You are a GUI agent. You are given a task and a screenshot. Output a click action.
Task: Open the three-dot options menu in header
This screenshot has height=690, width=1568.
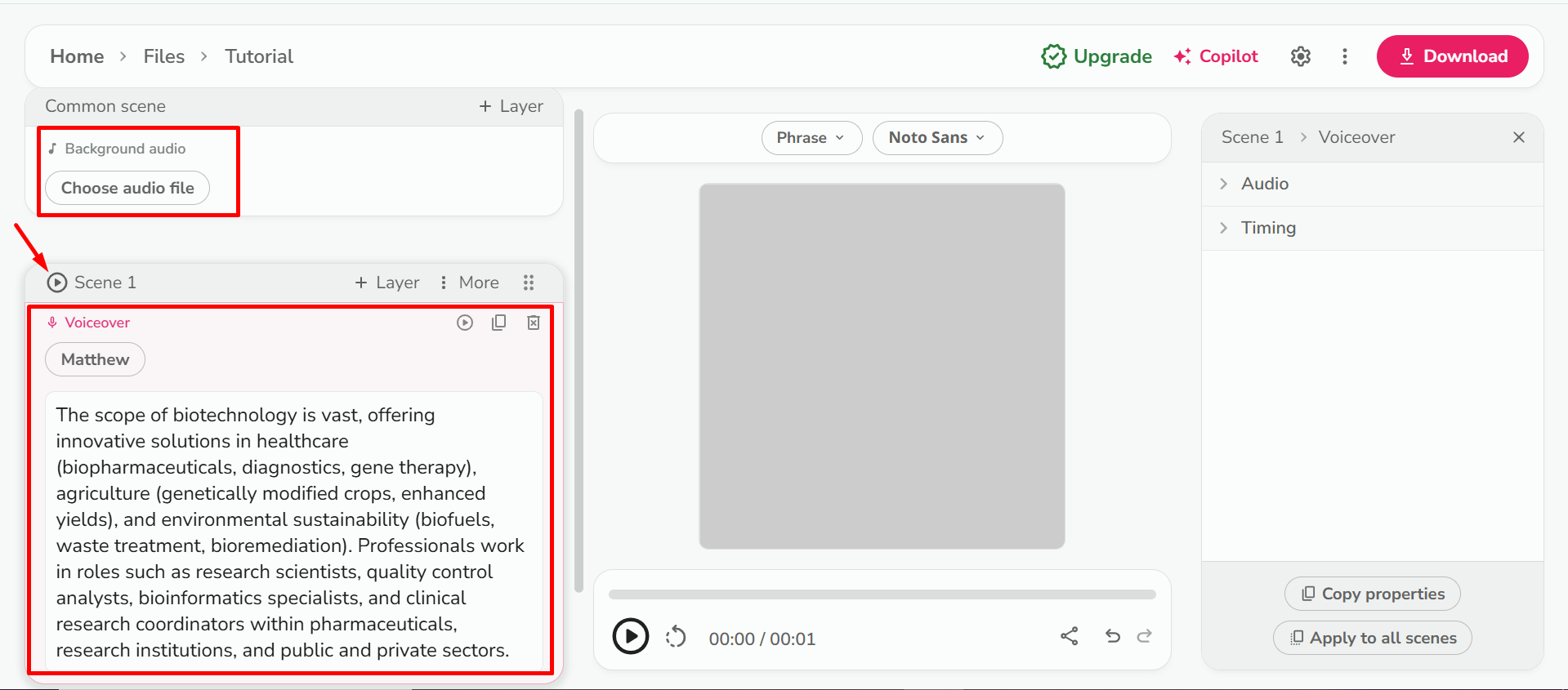point(1345,56)
